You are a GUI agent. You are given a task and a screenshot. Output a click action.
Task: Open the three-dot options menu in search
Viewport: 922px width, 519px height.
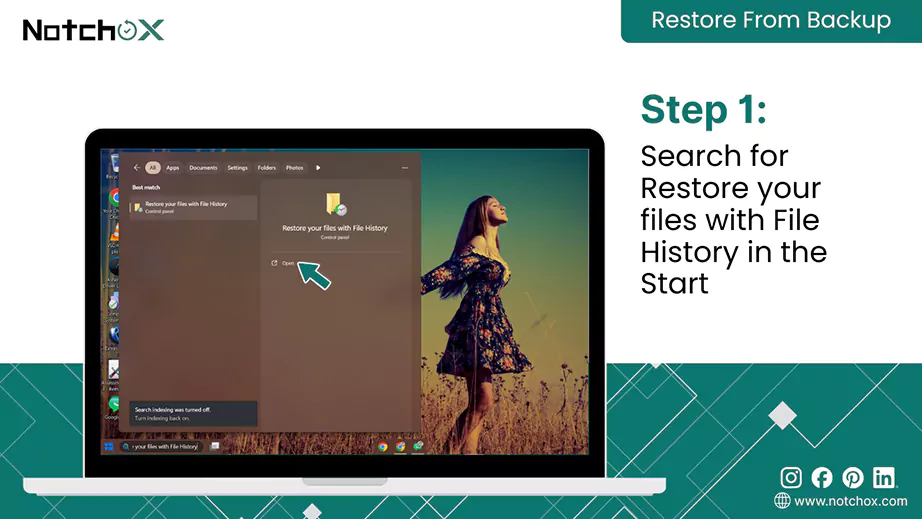pos(405,168)
